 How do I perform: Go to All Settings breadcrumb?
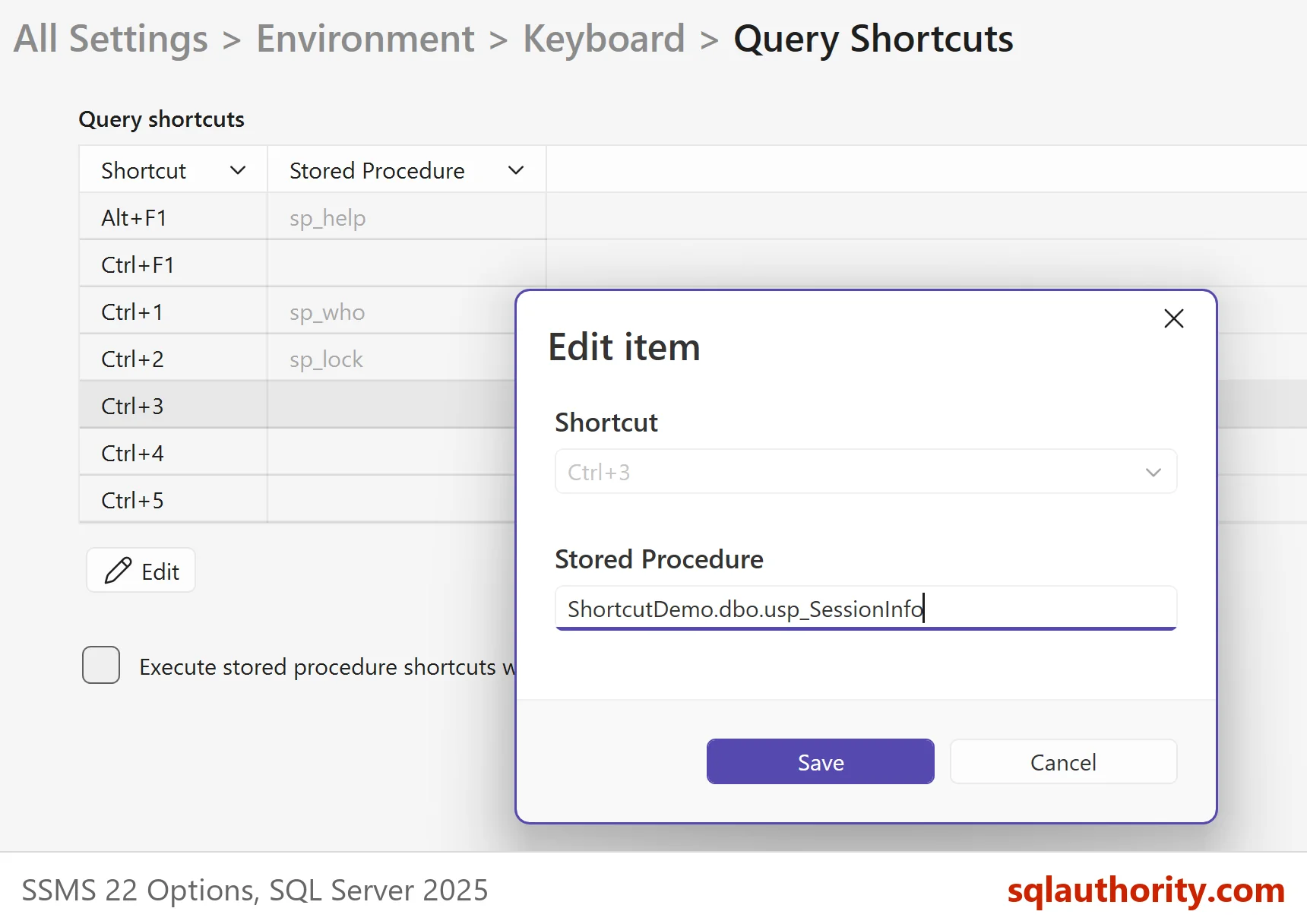point(111,39)
